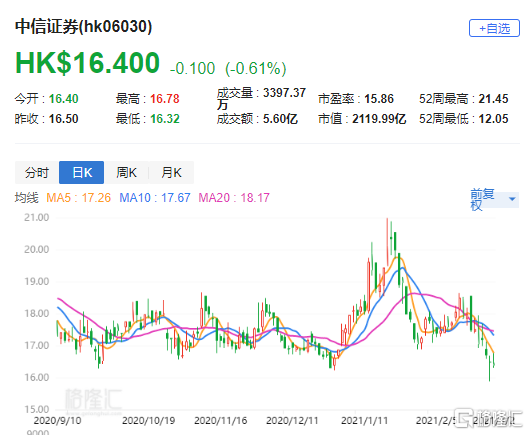Click the stock title 中信证券(hk06030)
The image size is (529, 435).
[x=83, y=26]
